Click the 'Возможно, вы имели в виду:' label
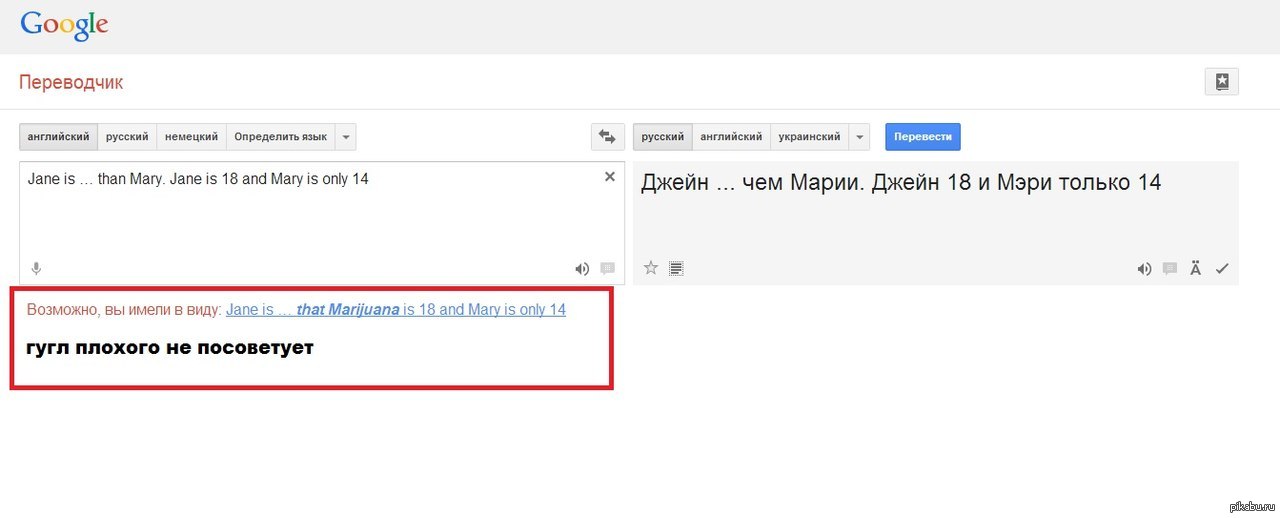 [124, 310]
